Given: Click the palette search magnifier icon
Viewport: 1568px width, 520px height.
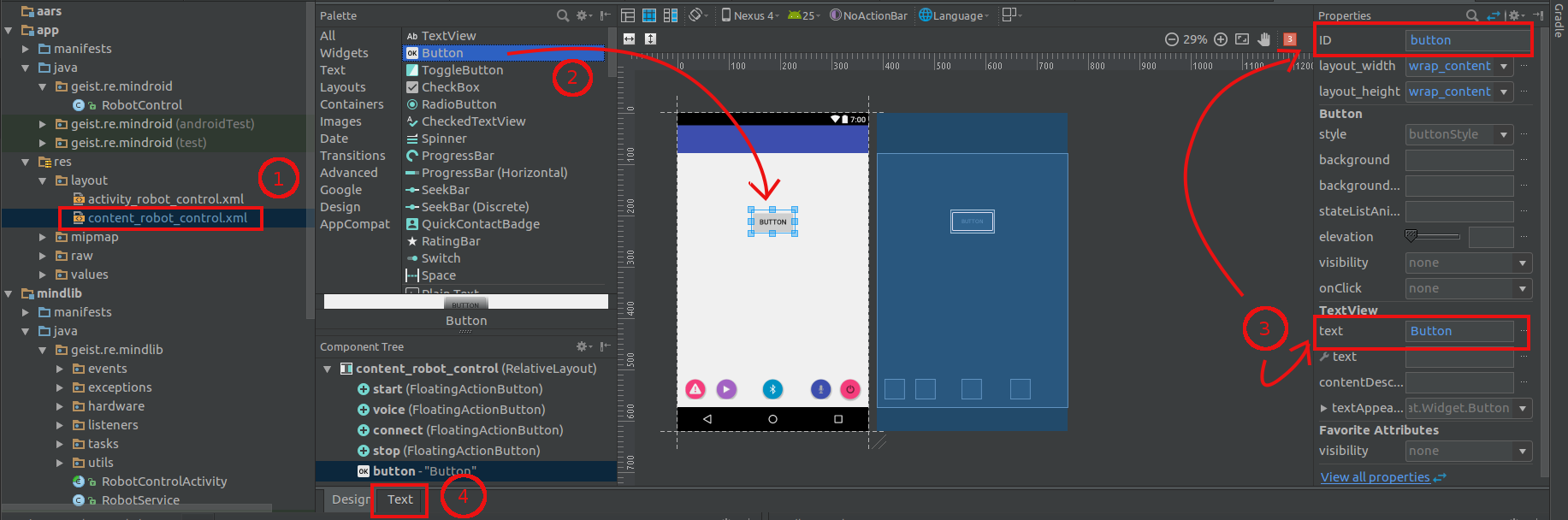Looking at the screenshot, I should point(562,15).
